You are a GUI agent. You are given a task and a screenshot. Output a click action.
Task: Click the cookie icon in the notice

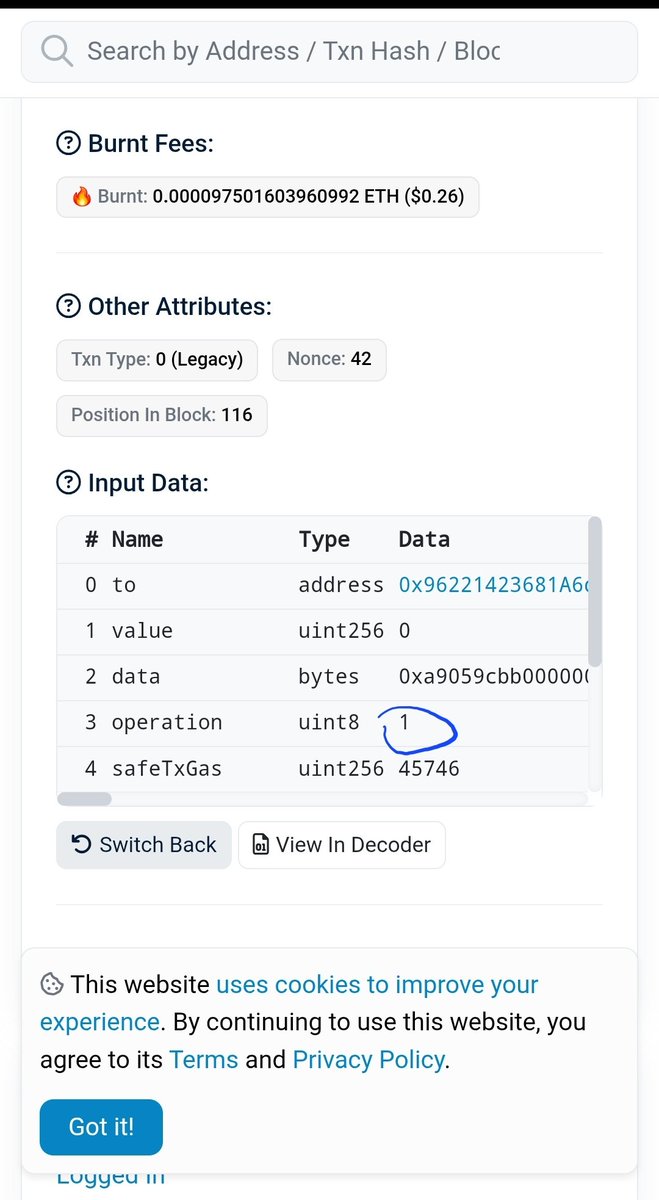(x=51, y=985)
